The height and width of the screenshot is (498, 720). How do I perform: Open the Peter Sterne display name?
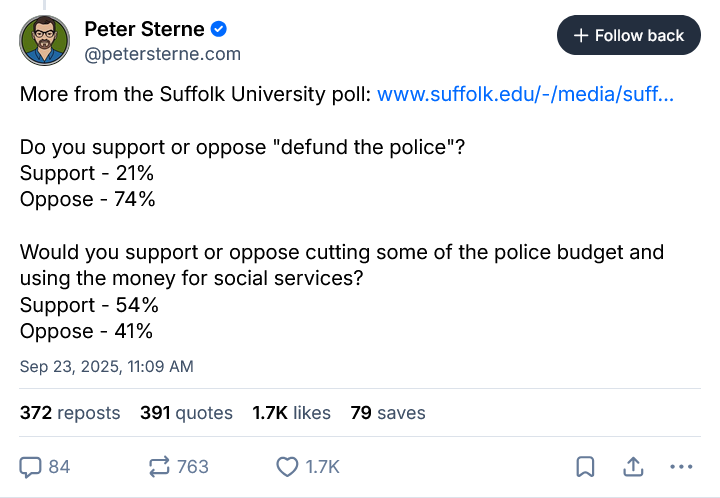(x=143, y=29)
